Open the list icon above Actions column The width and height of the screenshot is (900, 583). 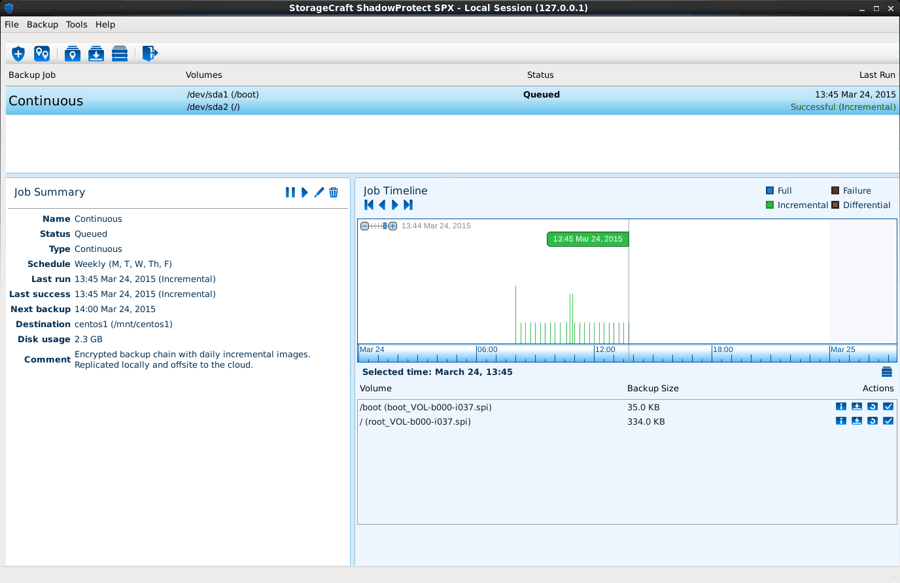coord(885,371)
